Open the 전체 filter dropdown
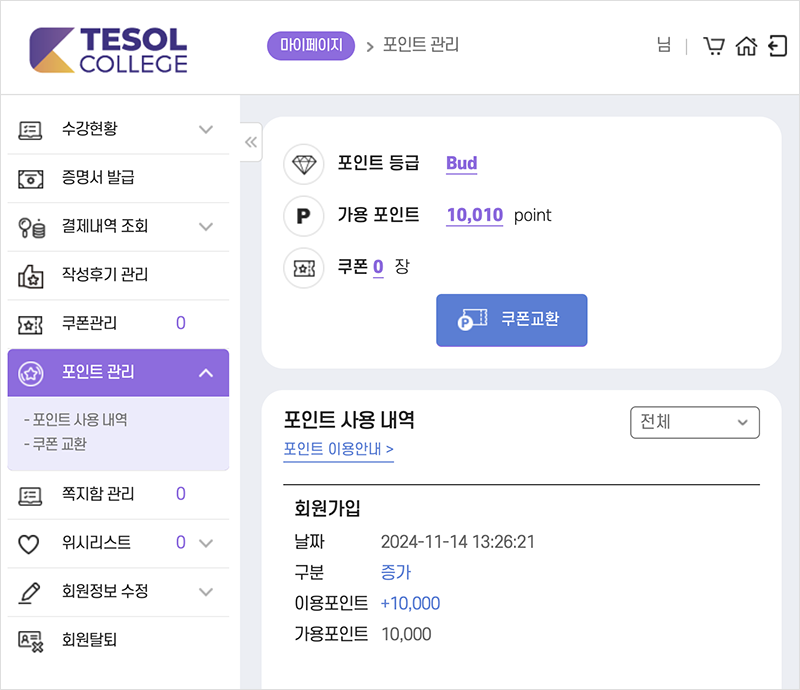The height and width of the screenshot is (690, 800). [694, 422]
